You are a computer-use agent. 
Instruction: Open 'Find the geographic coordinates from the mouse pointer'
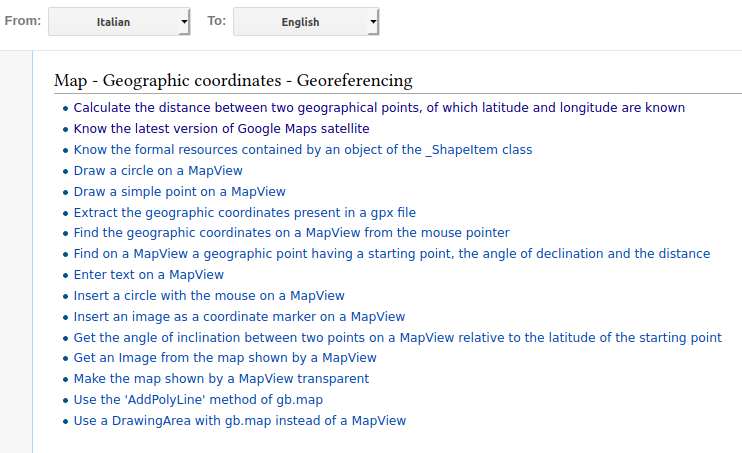[291, 233]
